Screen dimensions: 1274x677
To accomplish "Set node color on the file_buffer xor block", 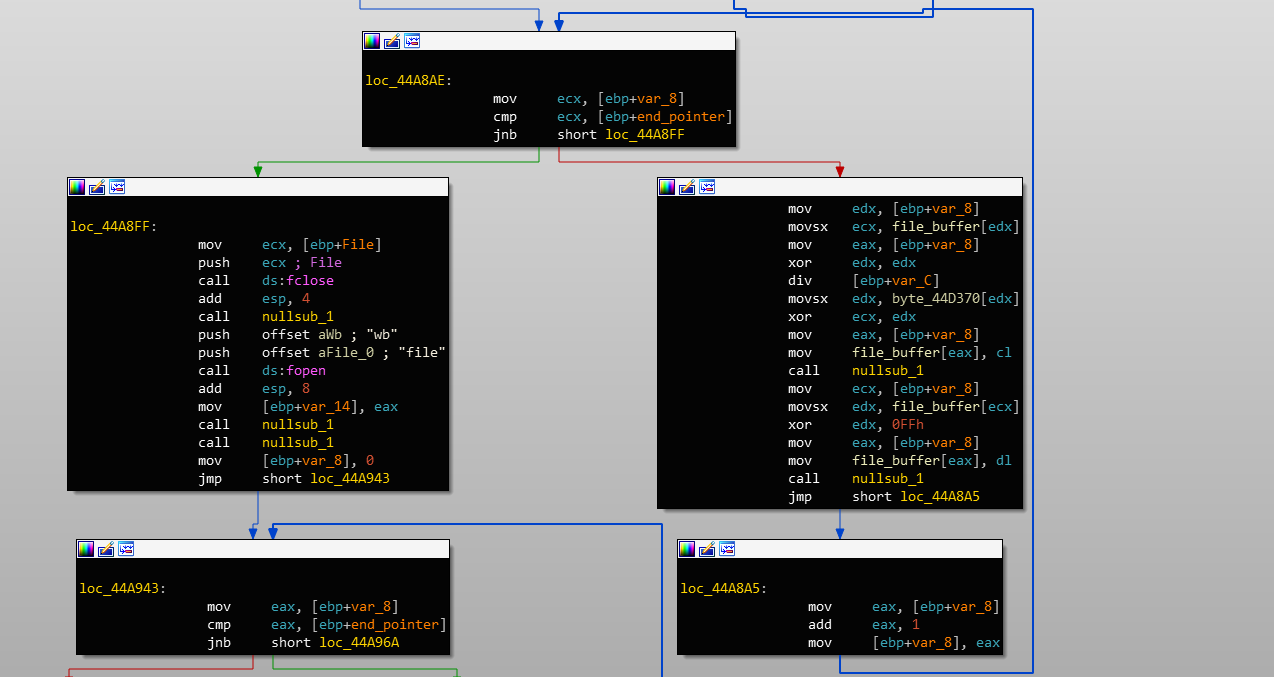I will [667, 187].
